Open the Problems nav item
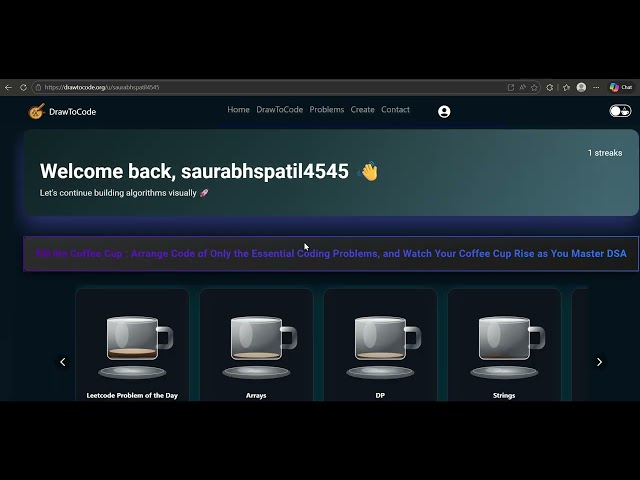Image resolution: width=640 pixels, height=480 pixels. click(x=327, y=109)
